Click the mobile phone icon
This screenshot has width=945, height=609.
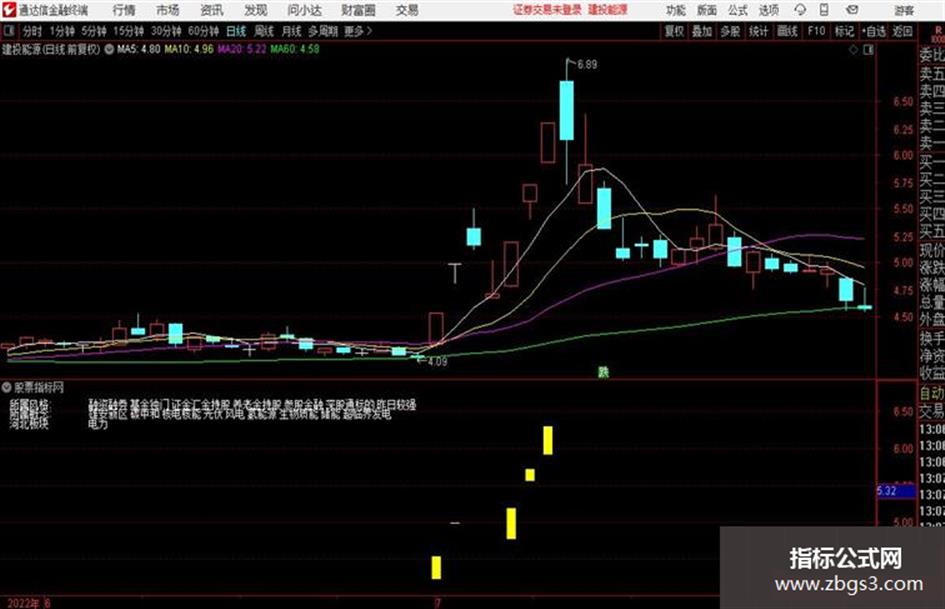[824, 10]
